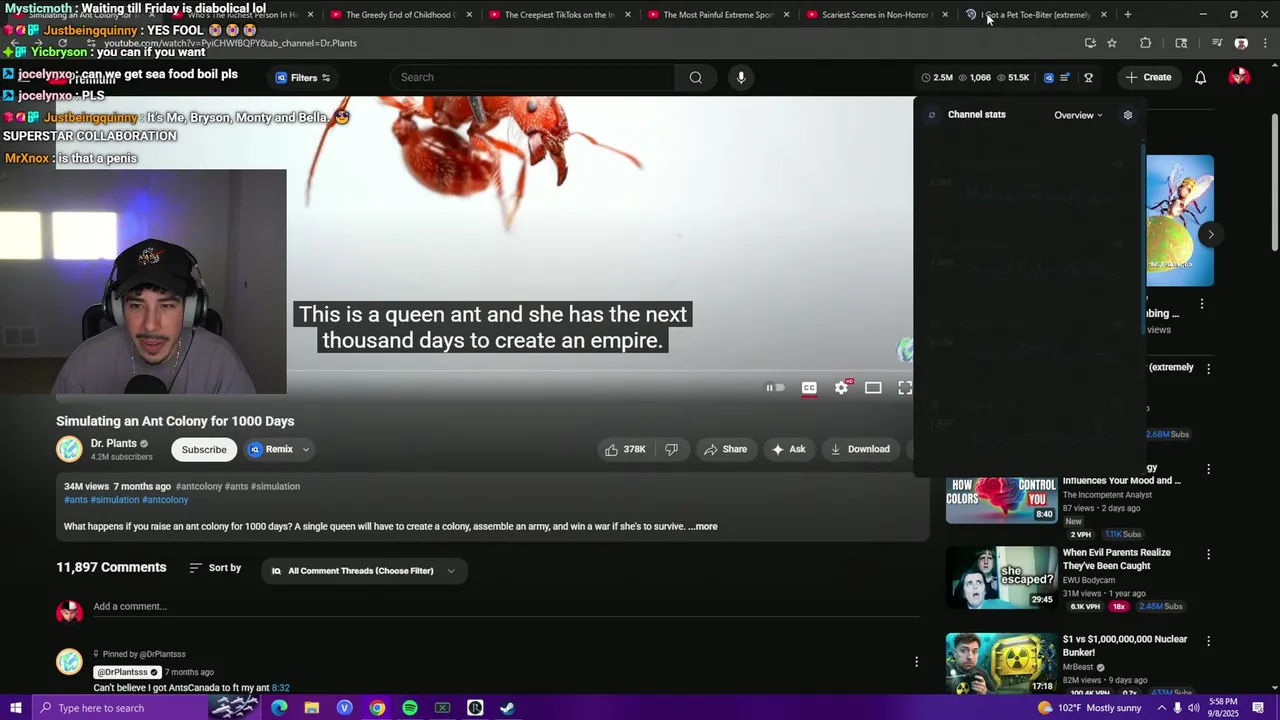Switch to I Got a Pet Toe-Biter tab
The width and height of the screenshot is (1280, 720).
coord(1036,15)
